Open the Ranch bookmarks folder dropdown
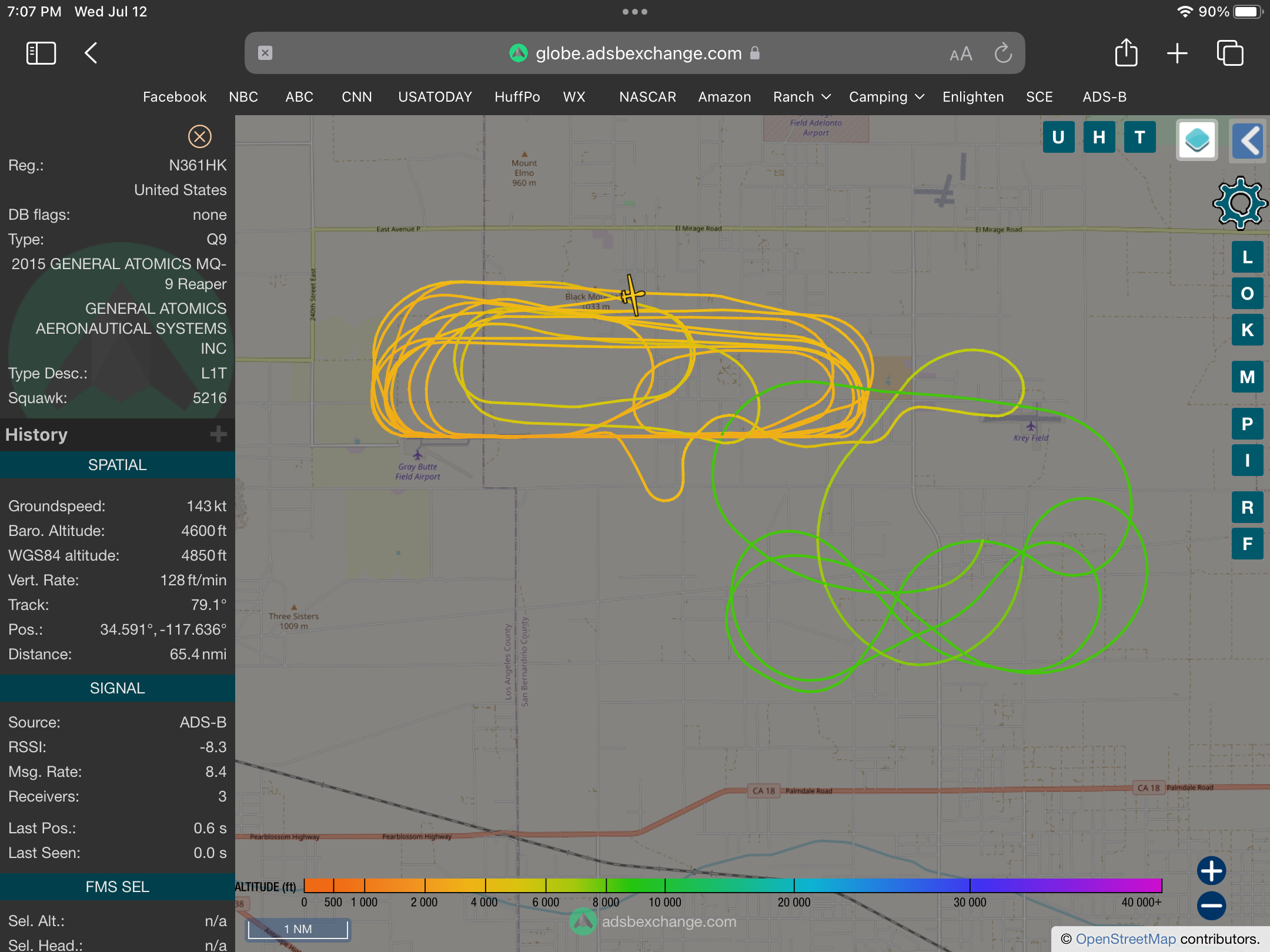1270x952 pixels. [801, 97]
